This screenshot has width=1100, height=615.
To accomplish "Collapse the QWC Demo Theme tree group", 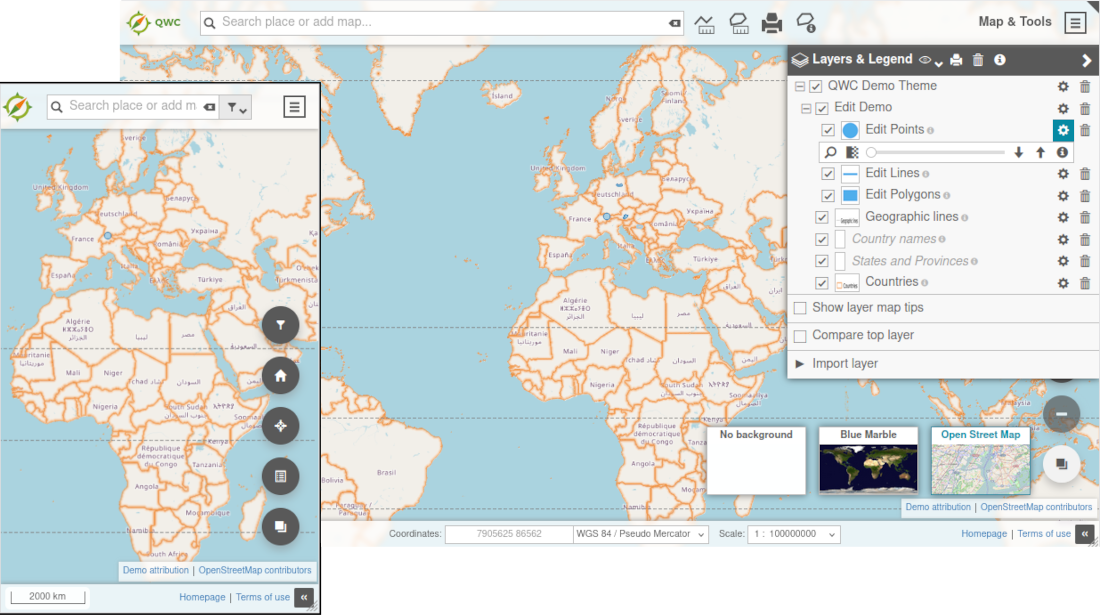I will coord(800,87).
